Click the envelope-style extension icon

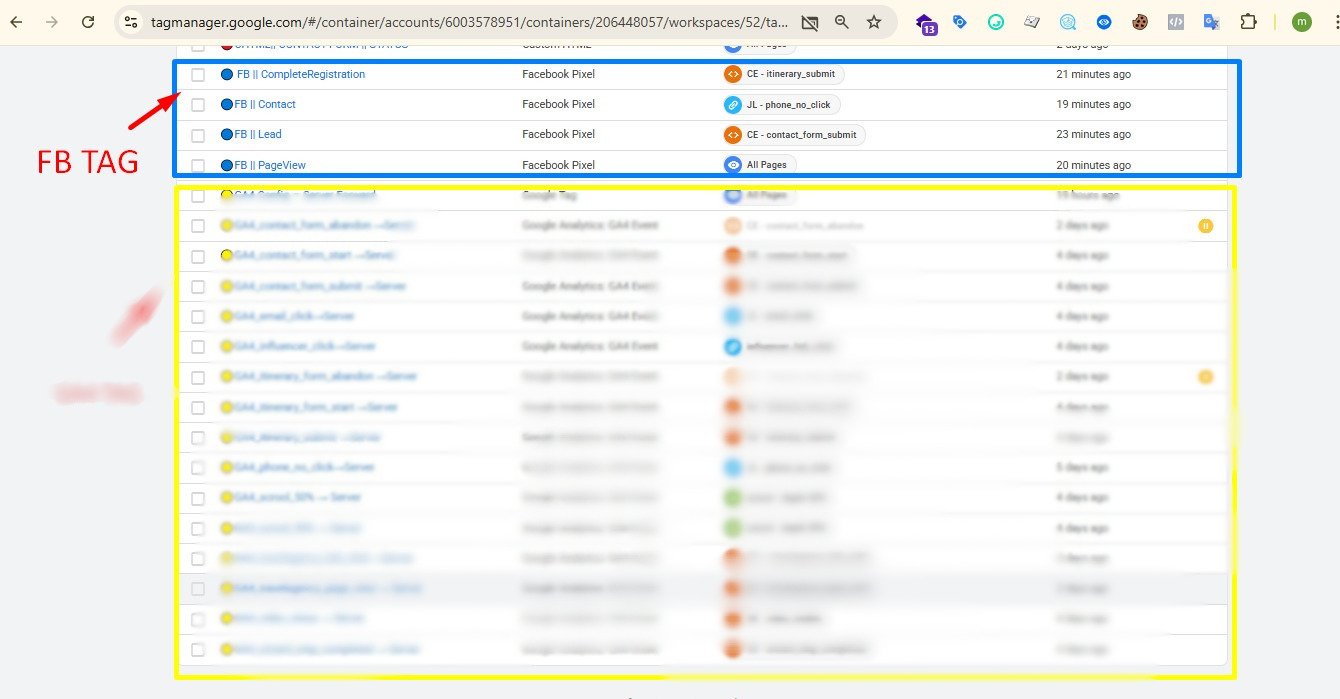(x=1032, y=22)
